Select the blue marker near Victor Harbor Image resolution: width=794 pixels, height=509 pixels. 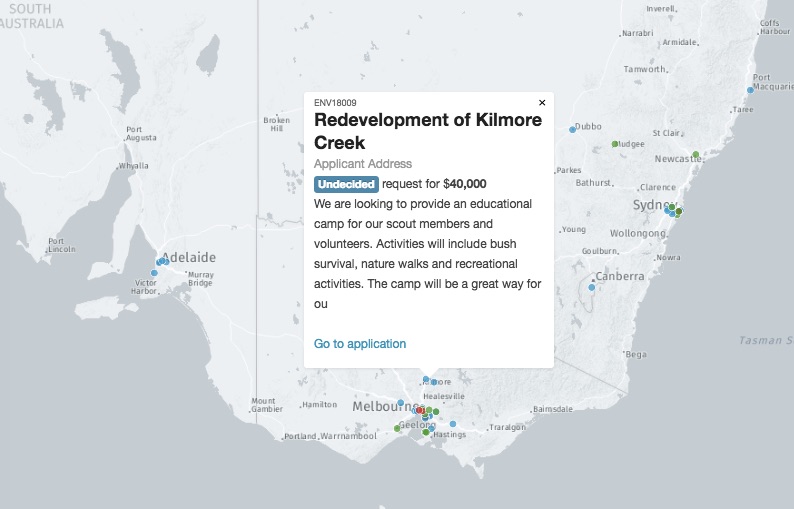(x=154, y=273)
